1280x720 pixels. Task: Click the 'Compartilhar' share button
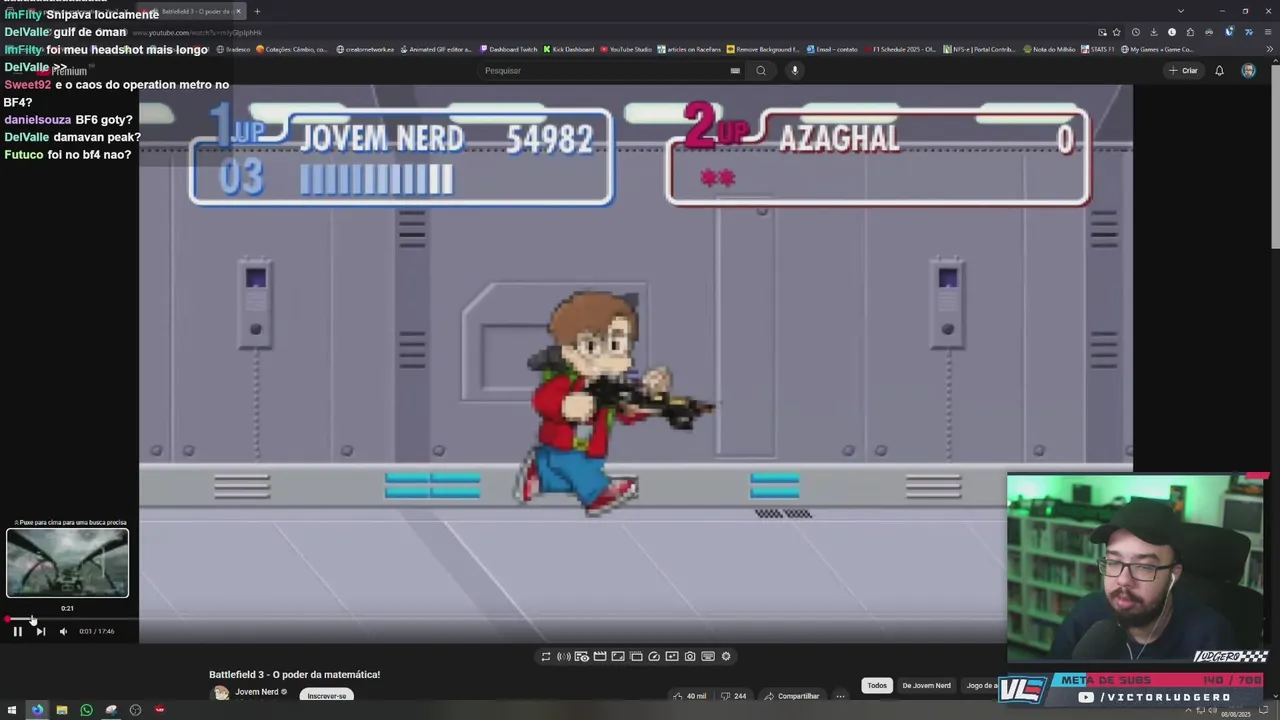click(x=793, y=696)
